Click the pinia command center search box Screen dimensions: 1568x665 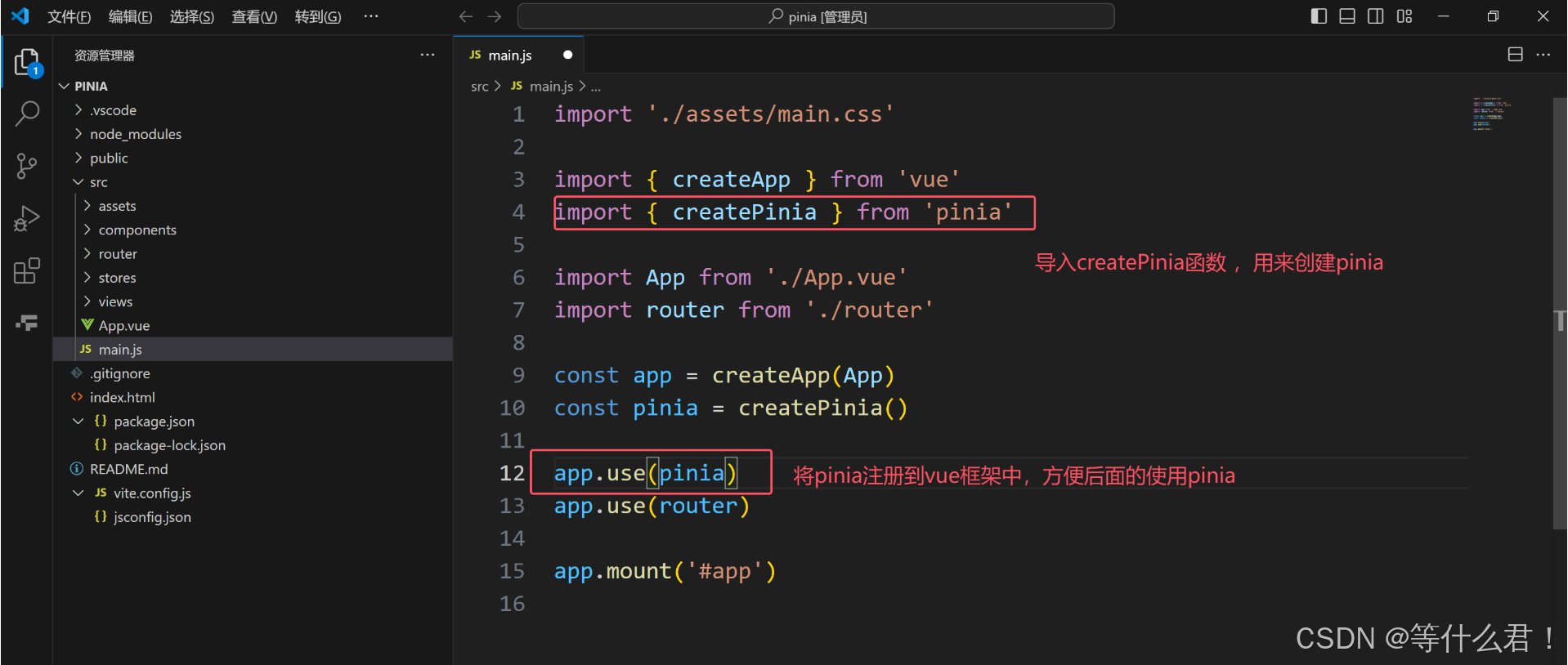816,16
